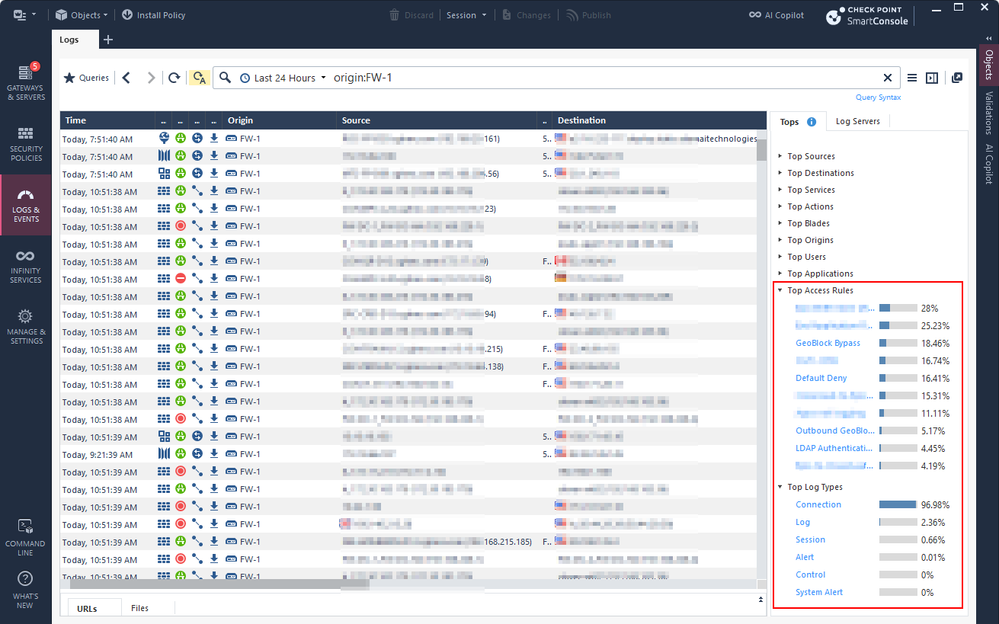Open Security Policies view
999x624 pixels.
[26, 144]
